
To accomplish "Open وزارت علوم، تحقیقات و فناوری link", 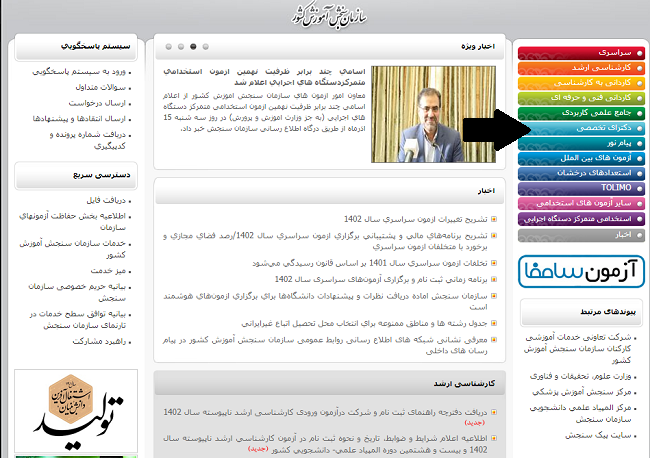I will click(x=580, y=376).
